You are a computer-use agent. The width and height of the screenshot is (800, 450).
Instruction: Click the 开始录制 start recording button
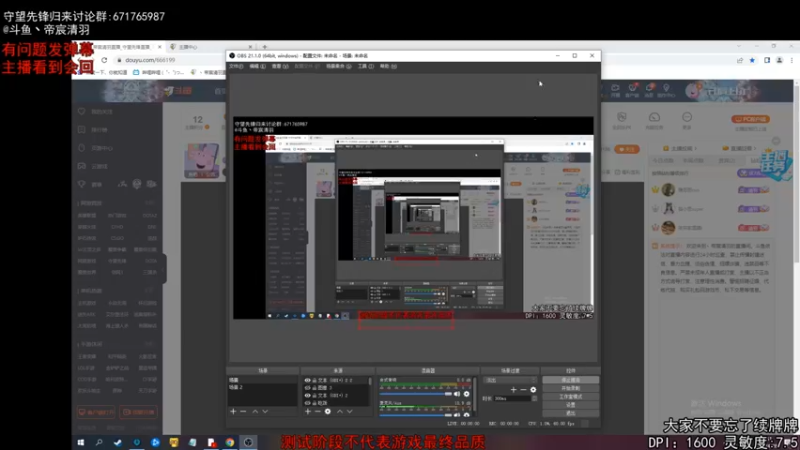click(570, 388)
